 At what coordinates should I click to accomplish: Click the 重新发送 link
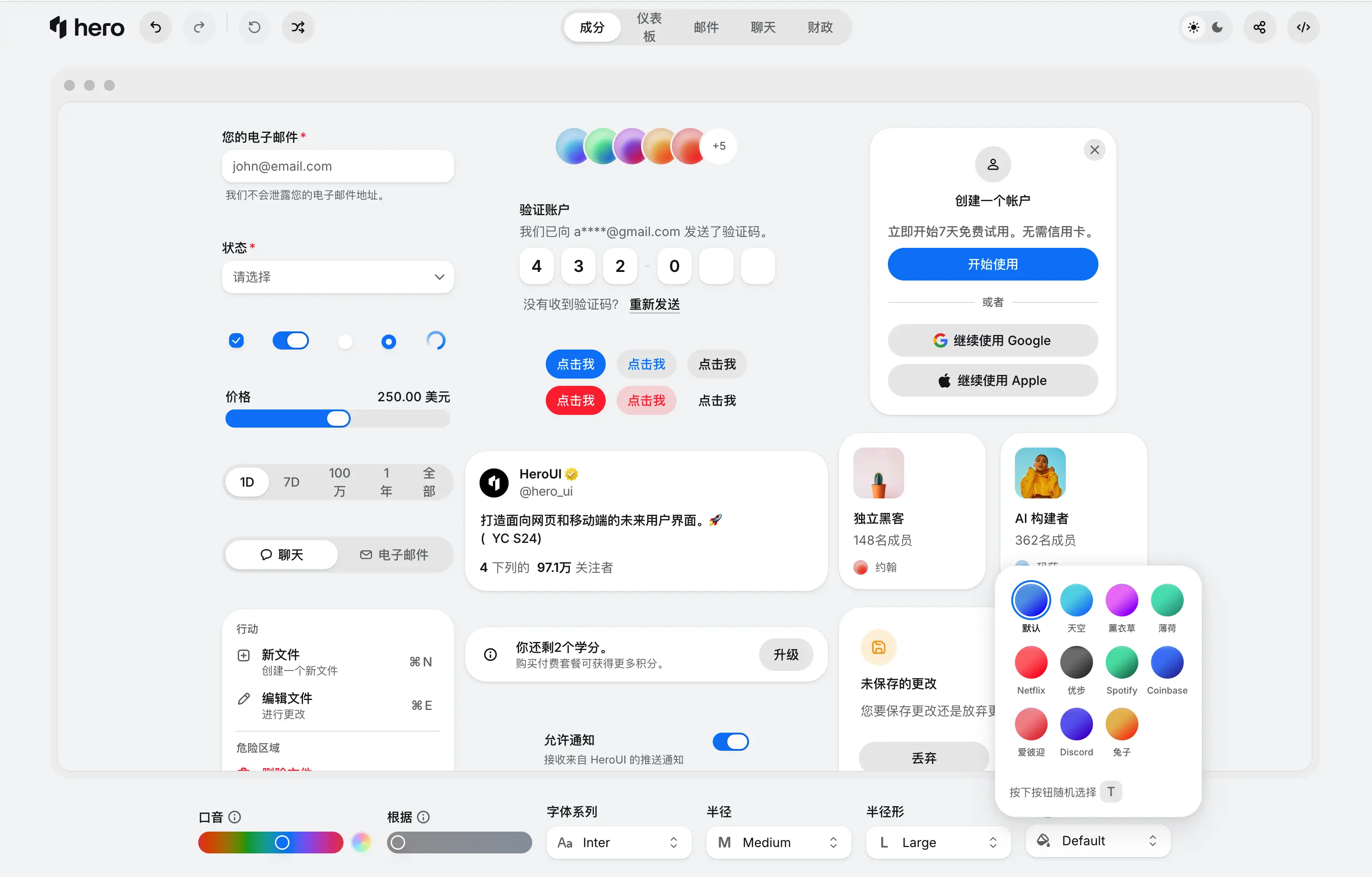click(x=654, y=304)
